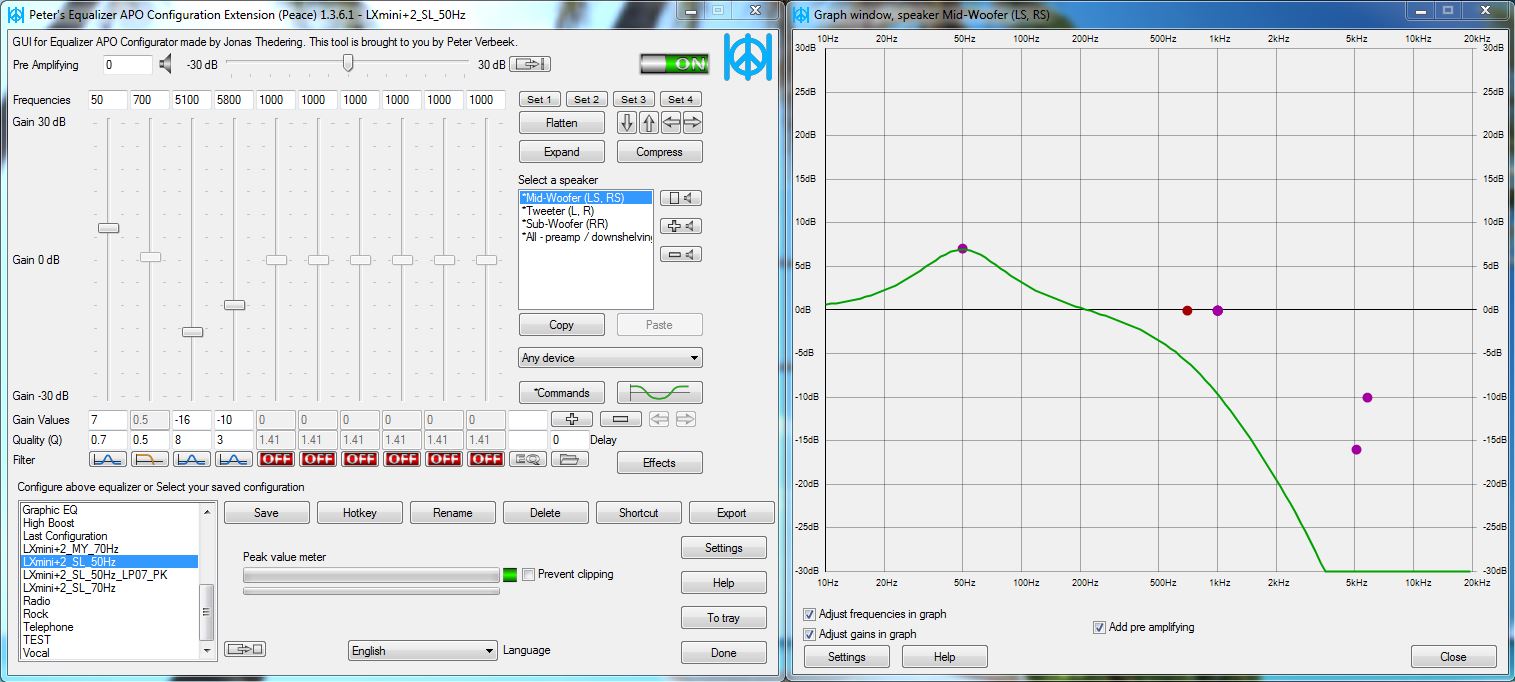Screen dimensions: 1515x682
Task: Enable the tenth band OFF filter toggle
Action: click(486, 460)
